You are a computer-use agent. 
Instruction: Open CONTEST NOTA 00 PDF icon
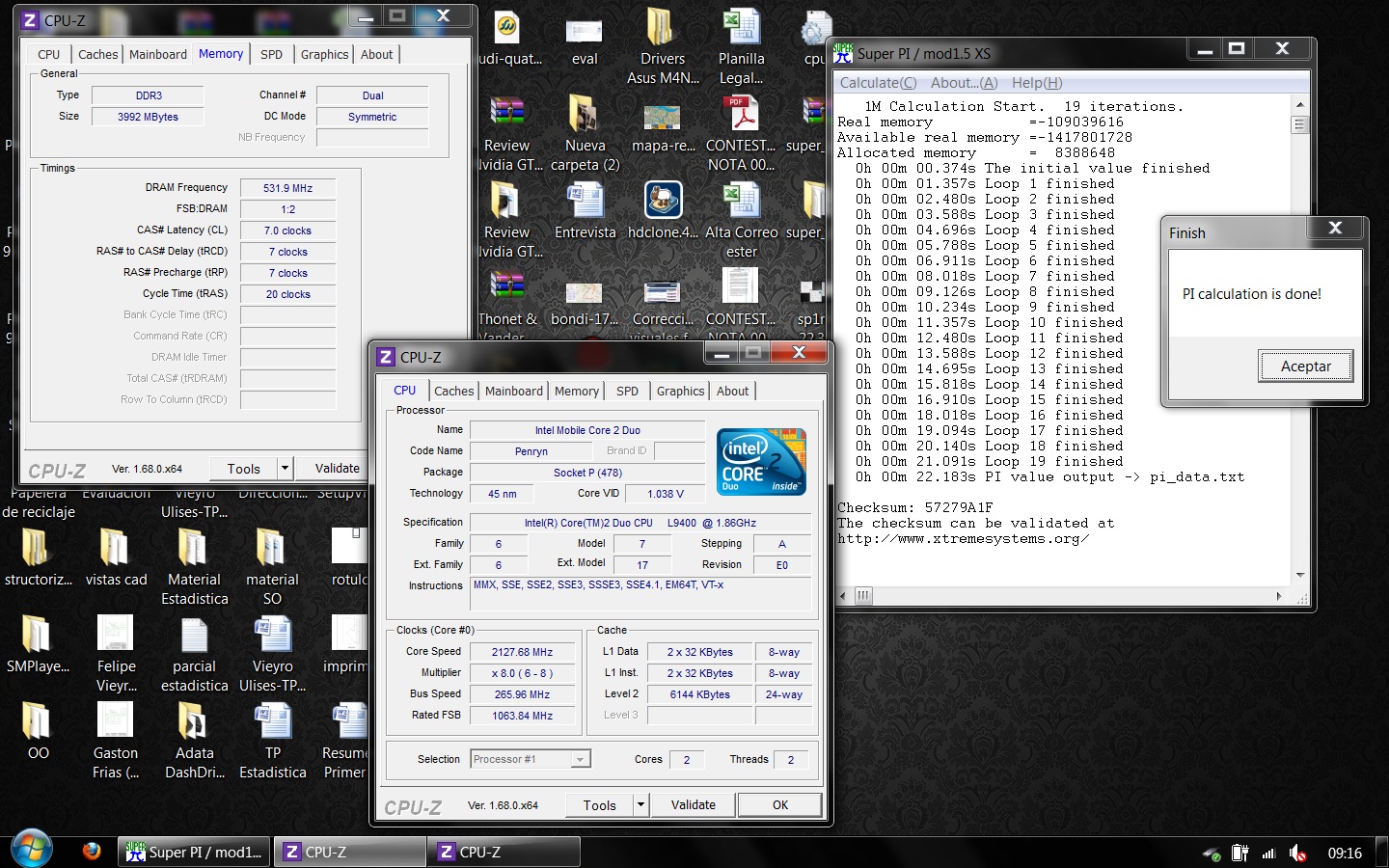click(x=741, y=115)
